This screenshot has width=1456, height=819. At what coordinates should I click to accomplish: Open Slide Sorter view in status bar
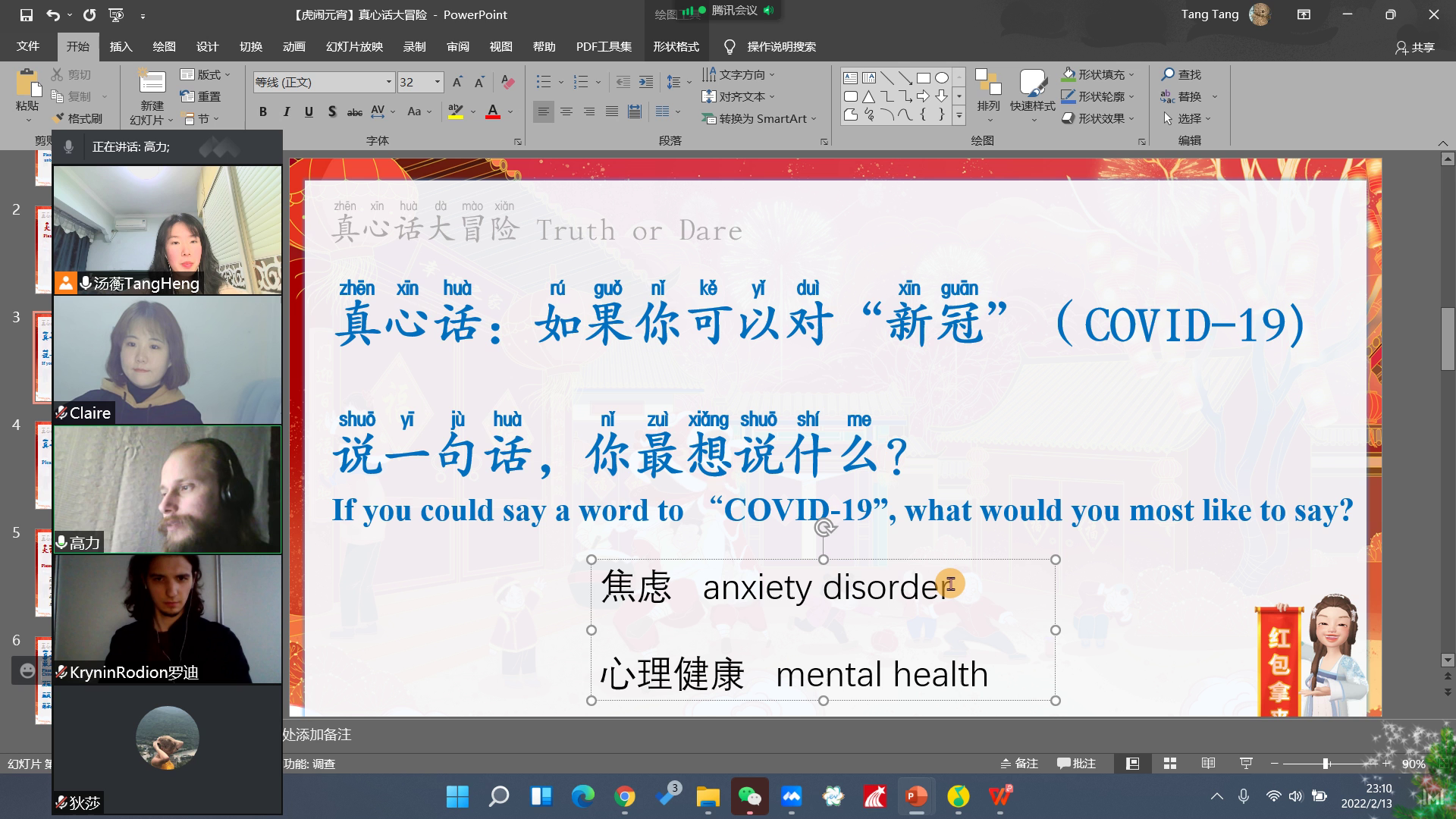tap(1170, 764)
